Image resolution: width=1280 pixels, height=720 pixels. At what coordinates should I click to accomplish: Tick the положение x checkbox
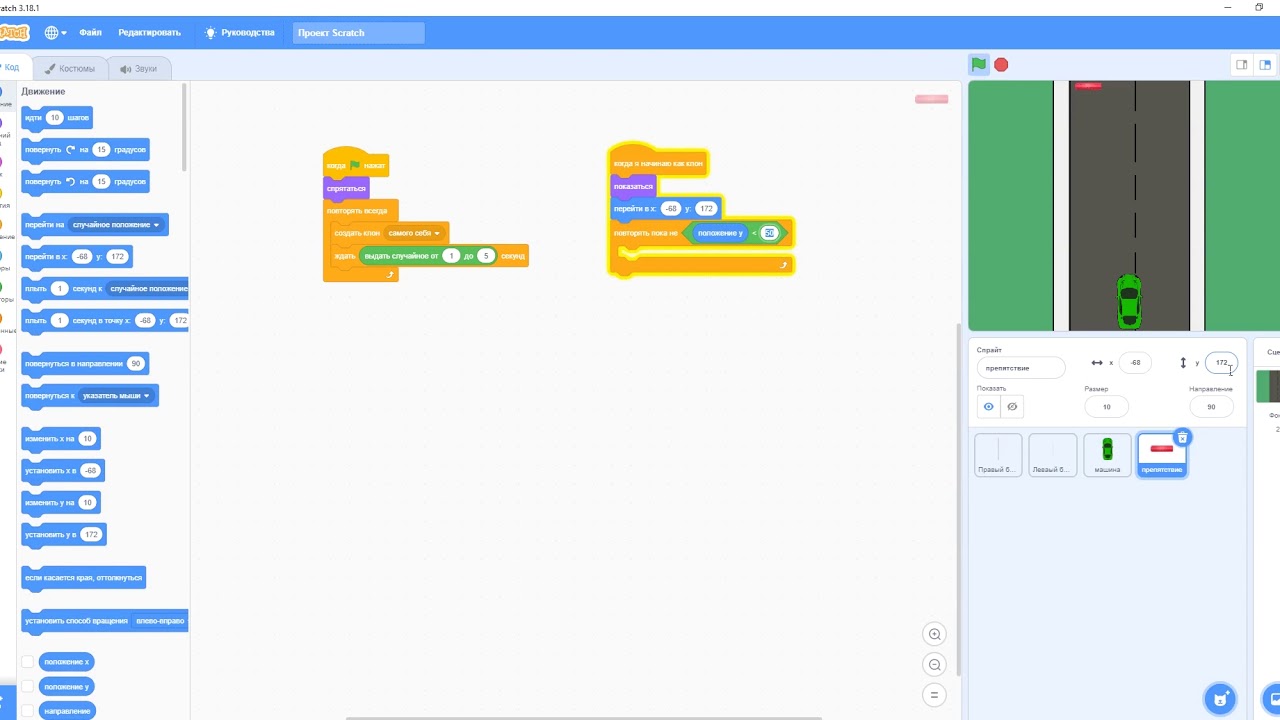[28, 662]
